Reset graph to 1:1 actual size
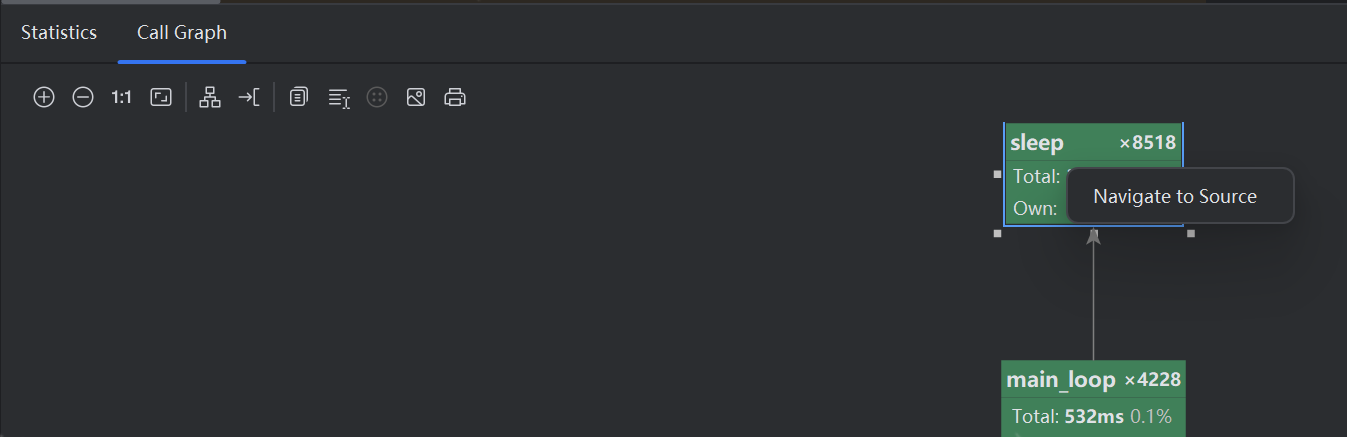Image resolution: width=1347 pixels, height=437 pixels. (x=122, y=97)
